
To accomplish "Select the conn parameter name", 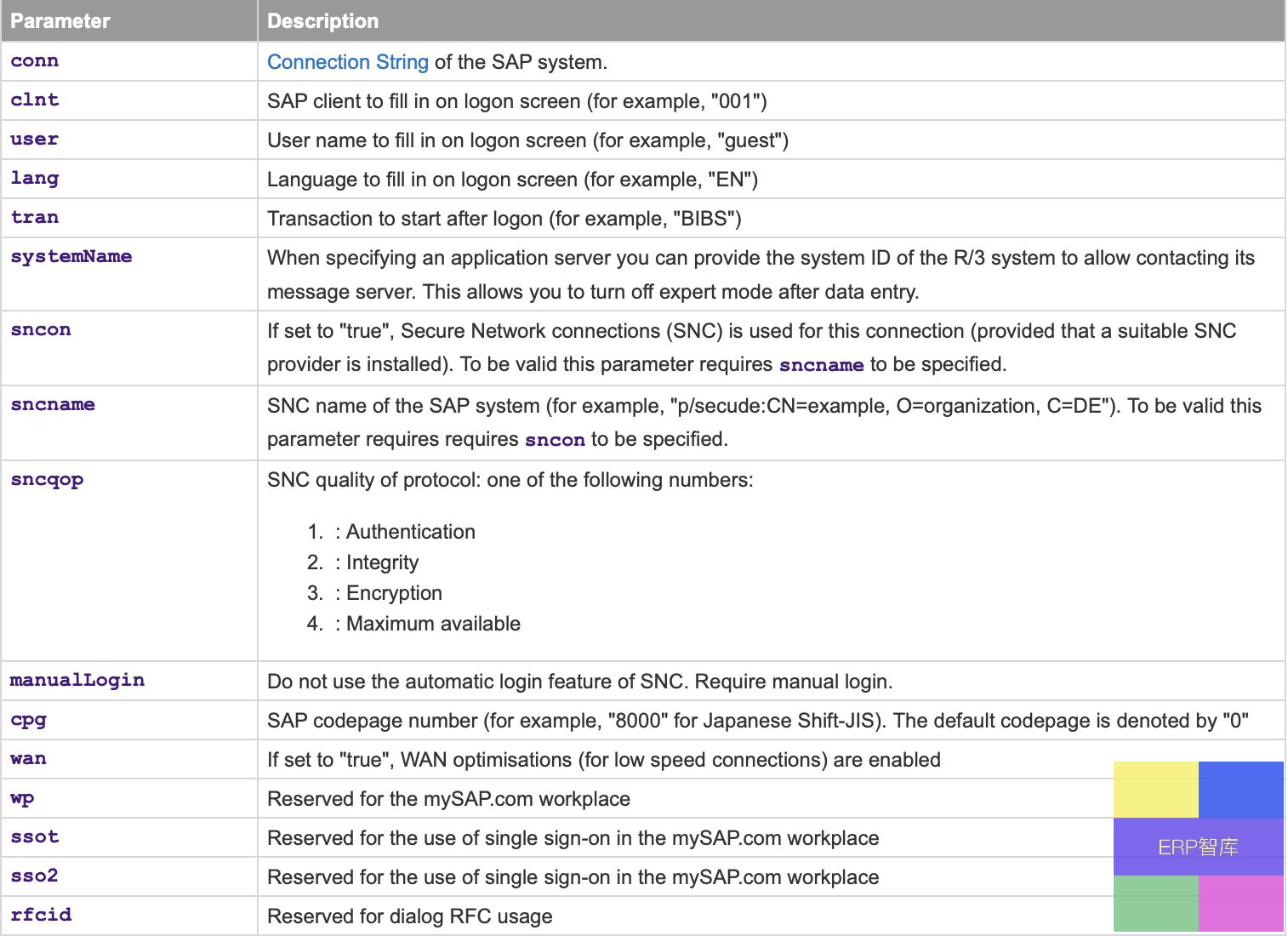I will 35,61.
